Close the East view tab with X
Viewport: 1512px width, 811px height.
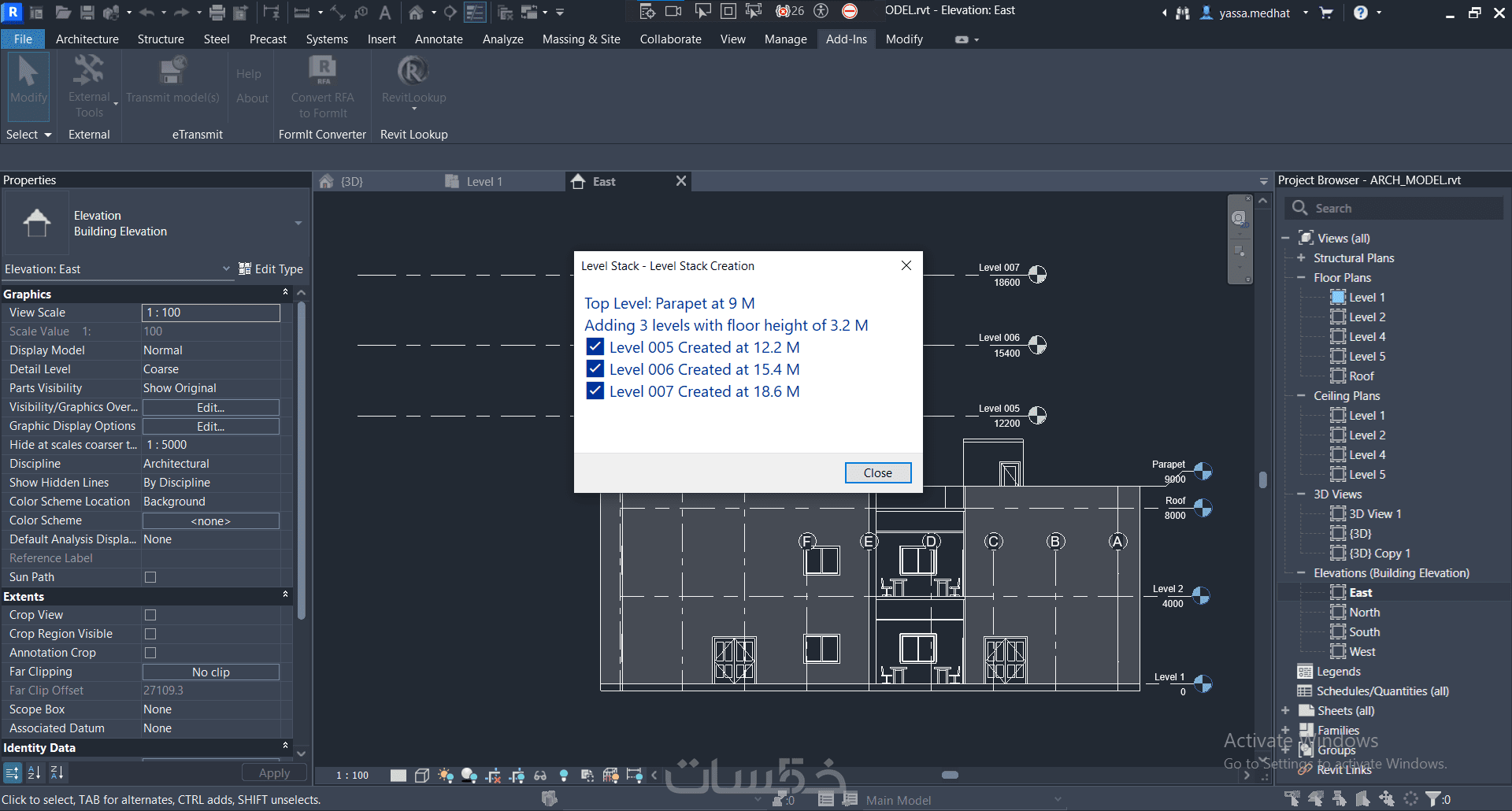[681, 181]
